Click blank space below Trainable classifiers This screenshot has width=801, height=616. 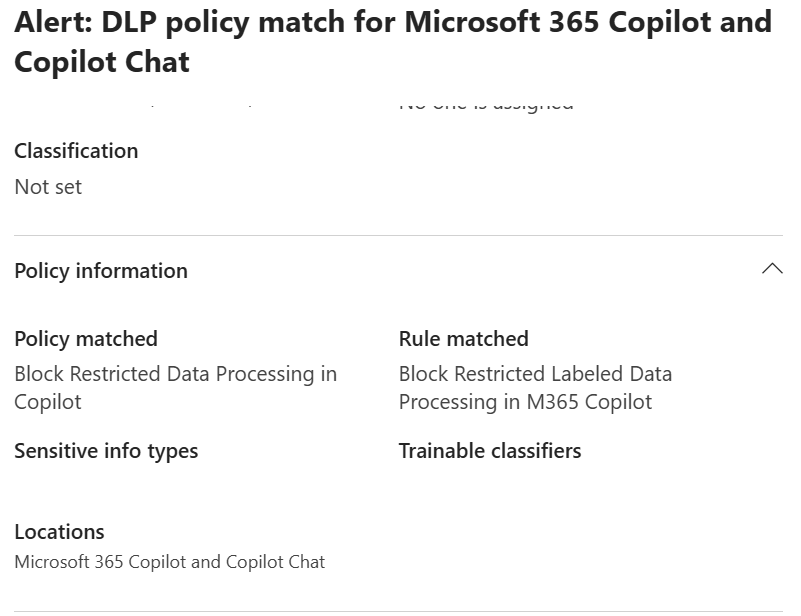(x=490, y=486)
